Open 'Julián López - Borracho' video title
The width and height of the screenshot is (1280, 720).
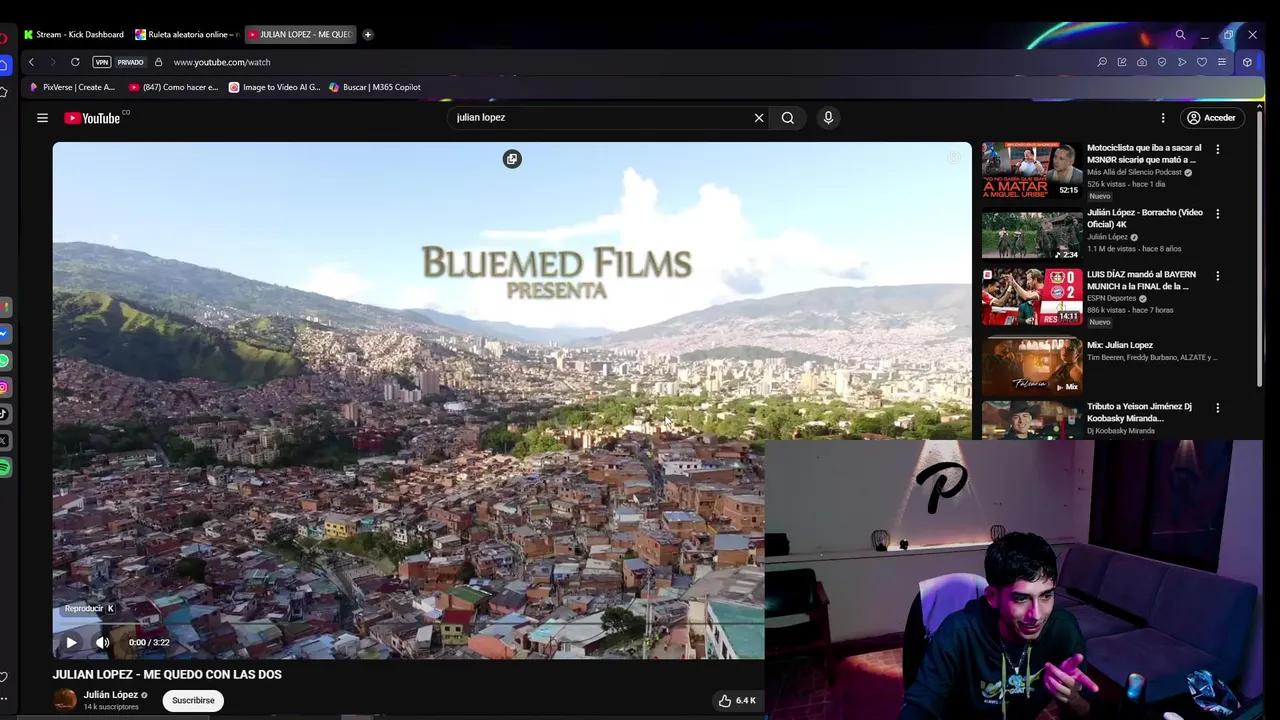point(1145,219)
